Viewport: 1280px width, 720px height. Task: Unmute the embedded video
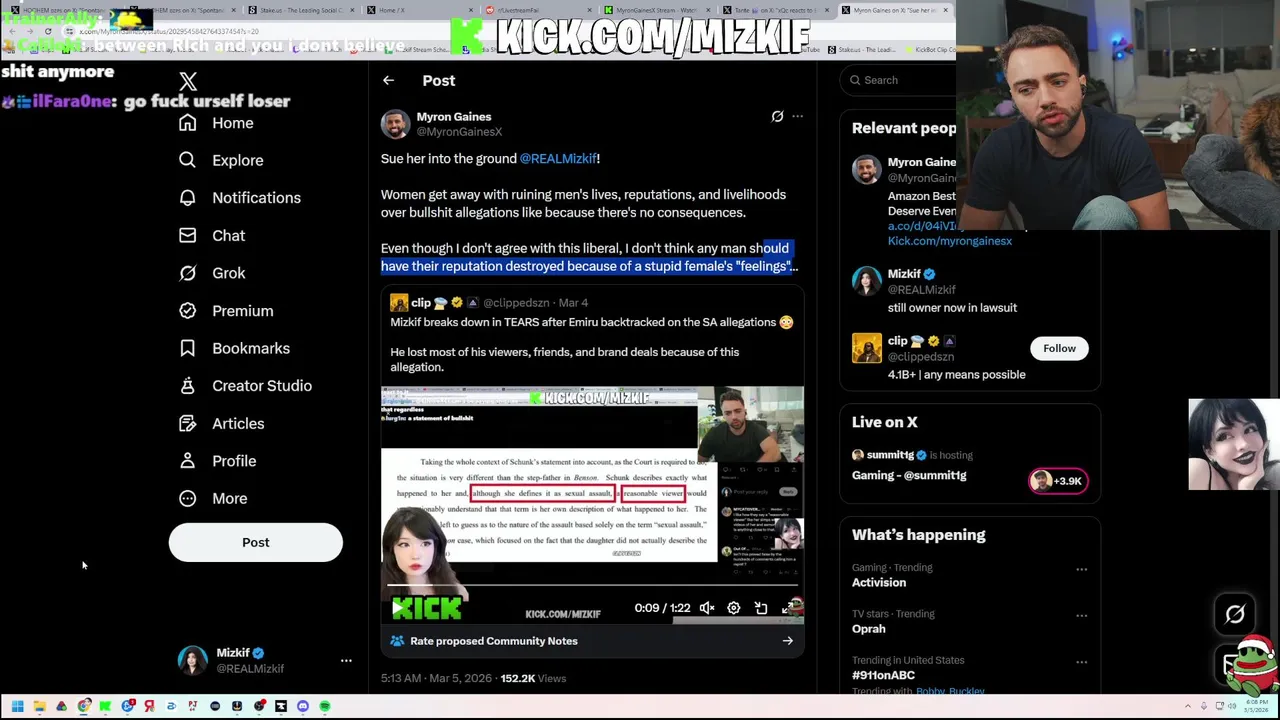[707, 608]
